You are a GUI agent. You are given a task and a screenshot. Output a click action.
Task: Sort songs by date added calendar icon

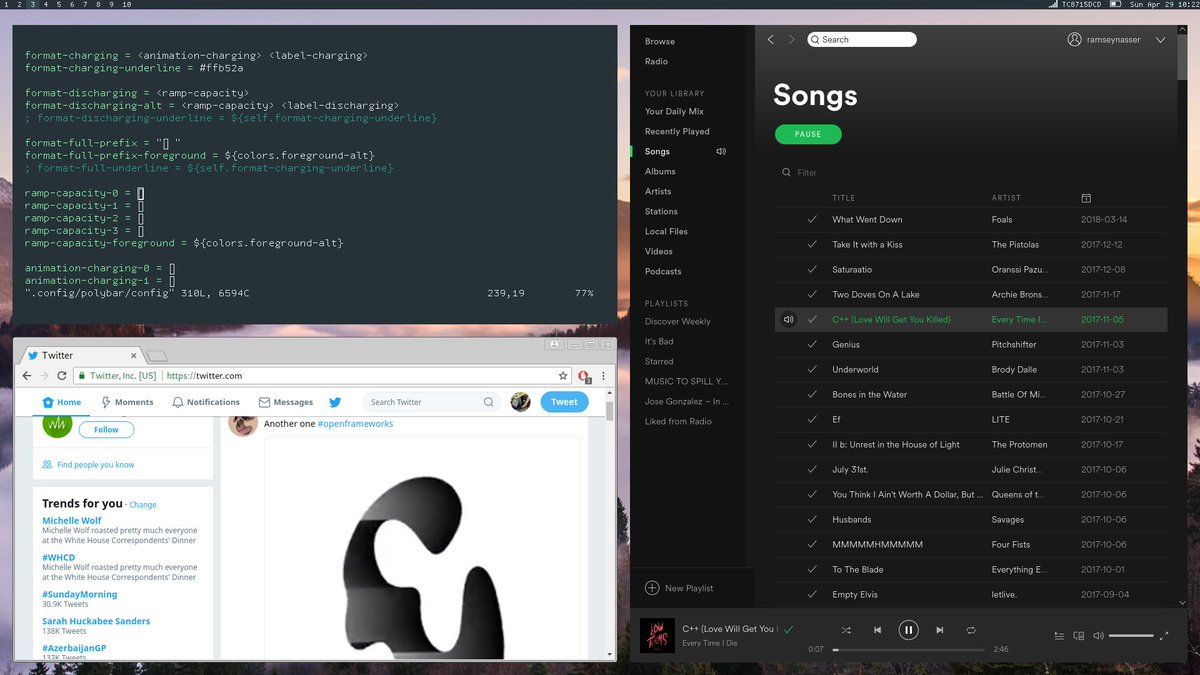point(1086,198)
